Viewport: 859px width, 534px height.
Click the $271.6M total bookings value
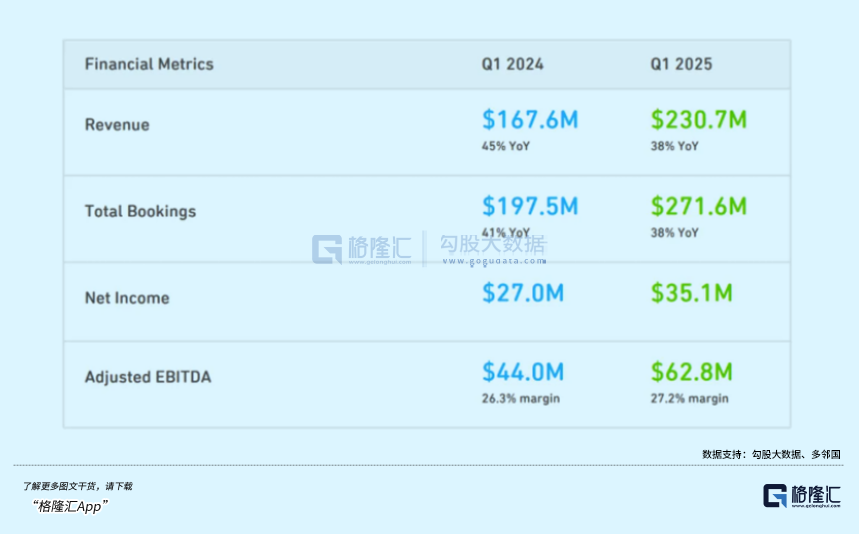point(698,206)
